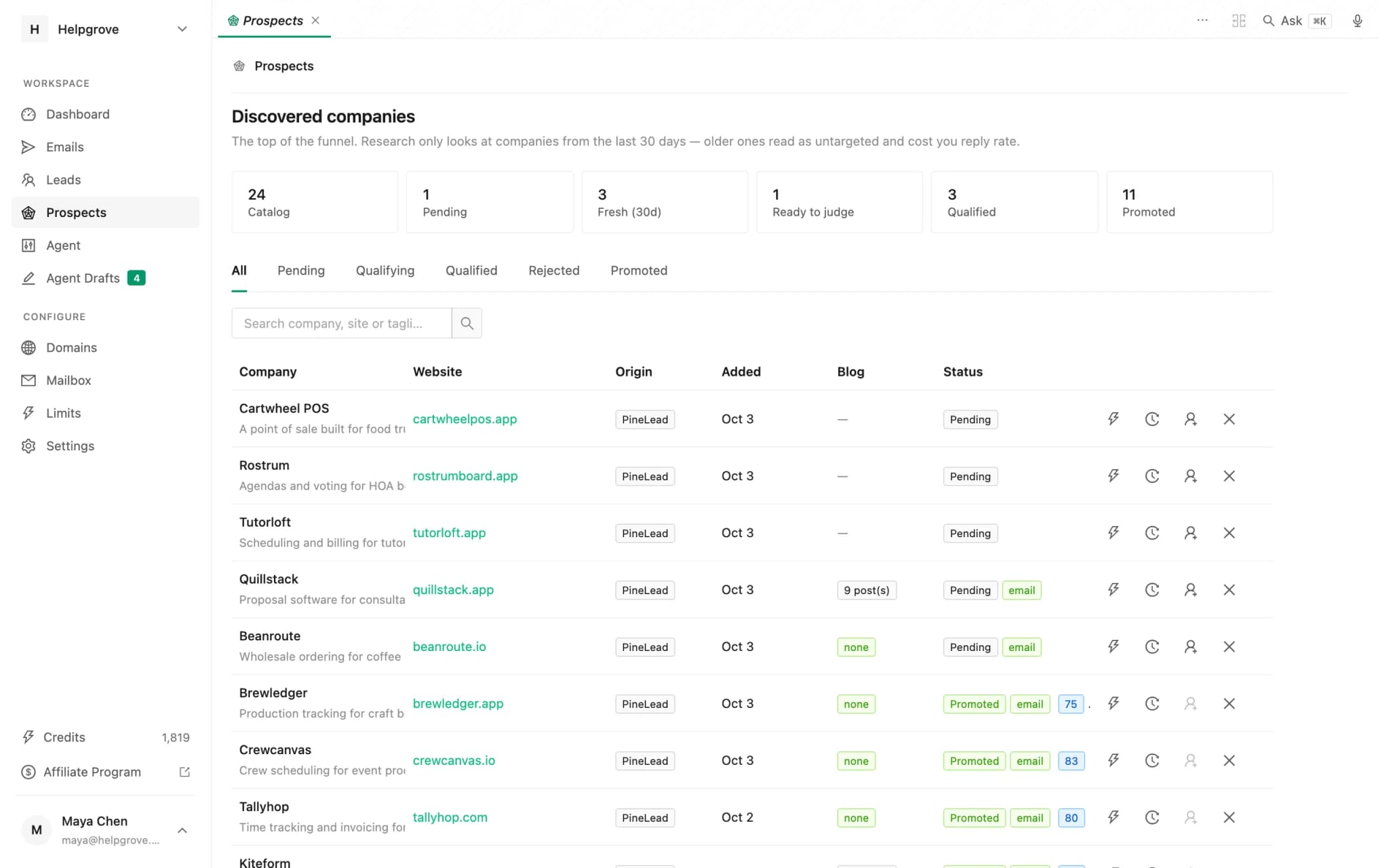
Task: Open the quillstack.app website link
Action: point(453,590)
